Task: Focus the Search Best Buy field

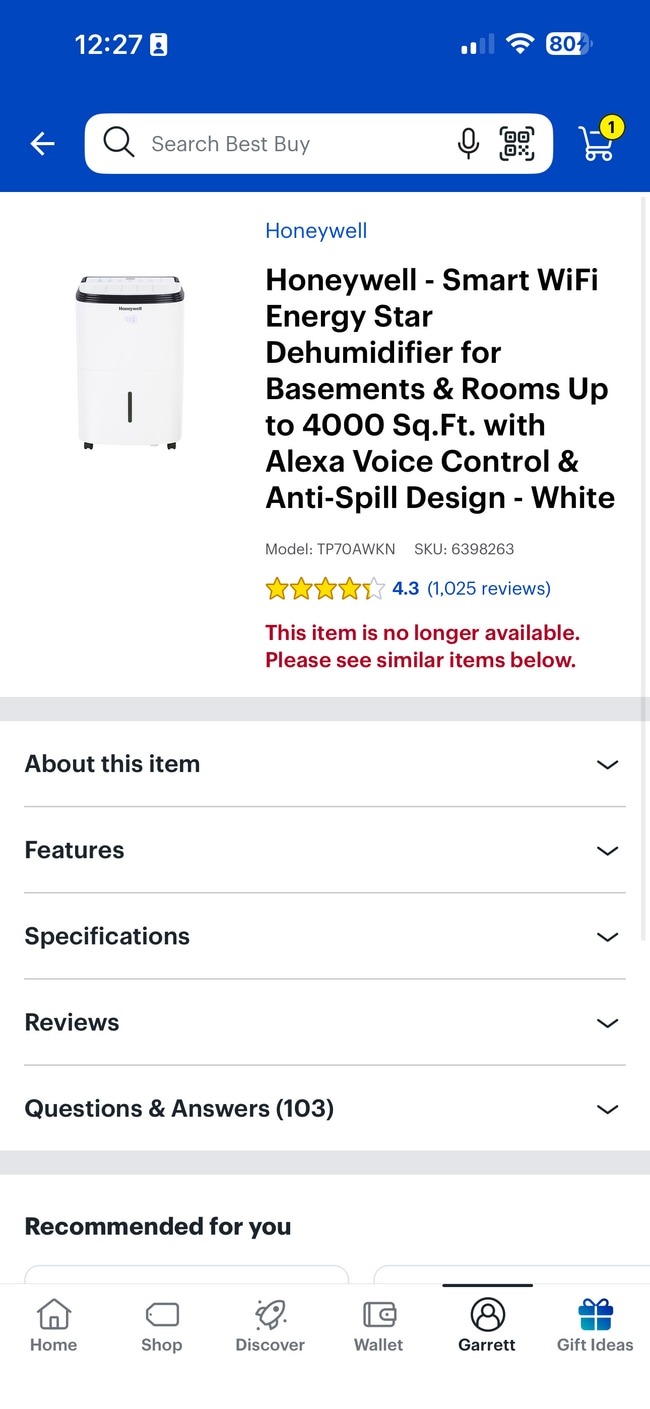Action: click(290, 144)
